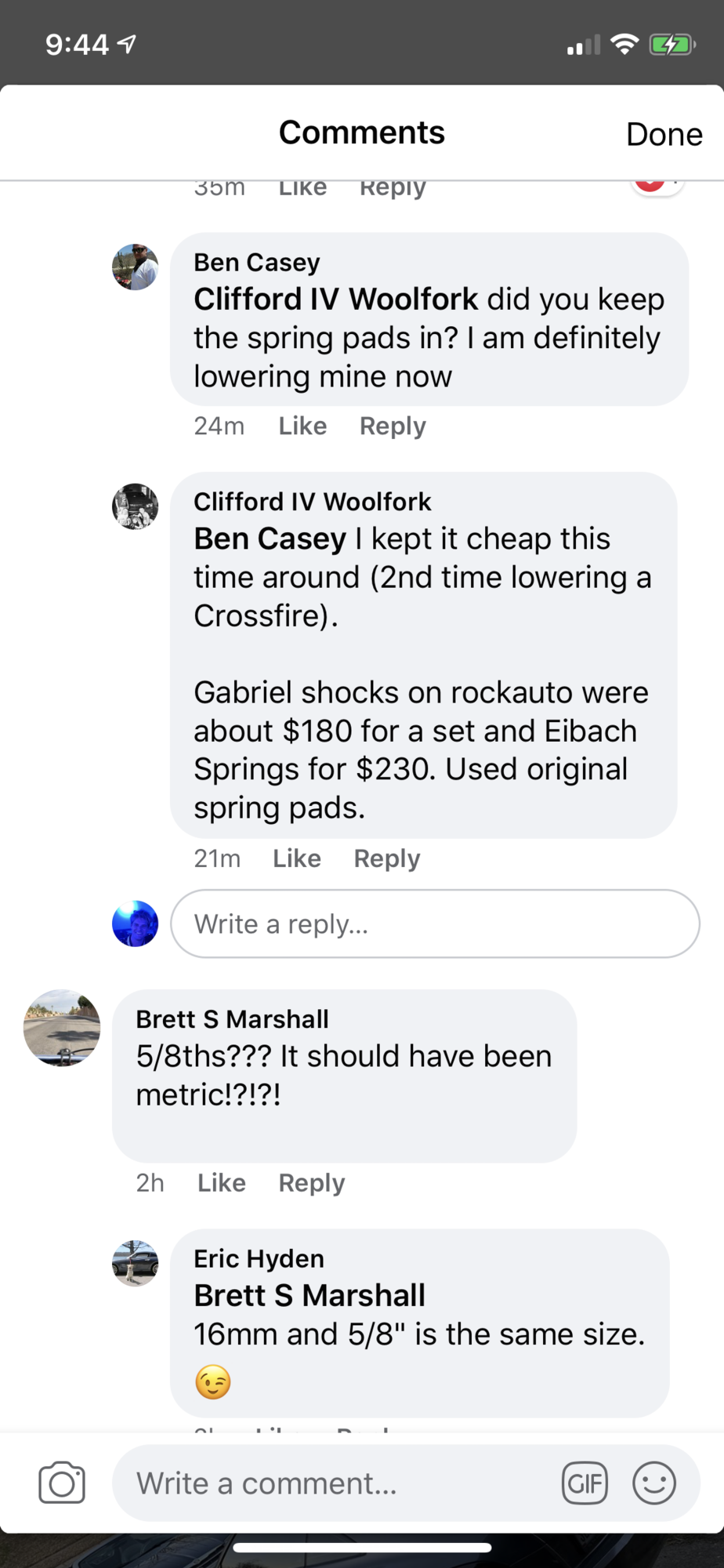The width and height of the screenshot is (724, 1568).
Task: Open Brett S Marshall's profile photo
Action: (62, 1027)
